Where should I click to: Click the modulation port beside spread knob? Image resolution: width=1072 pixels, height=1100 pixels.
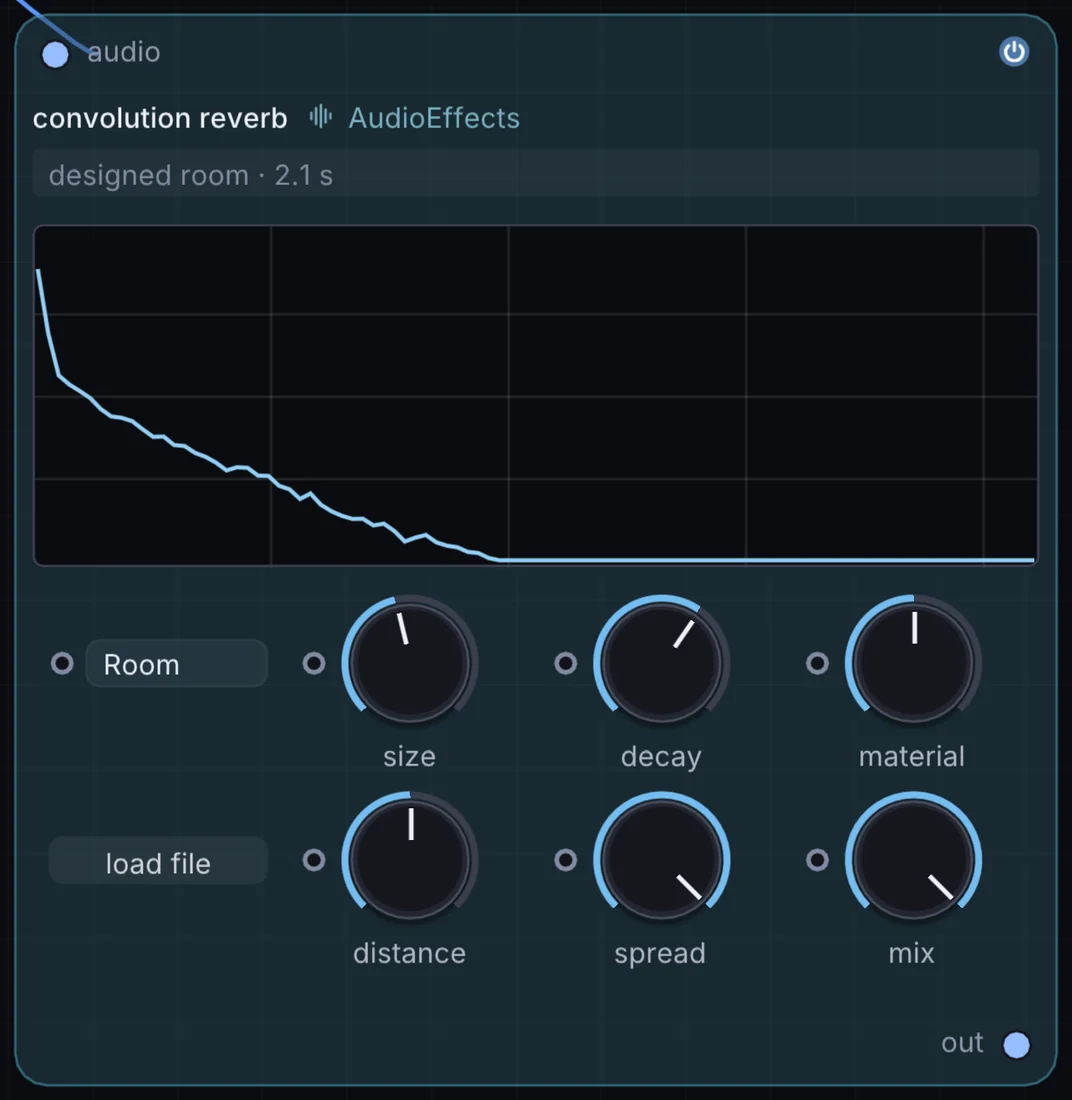pyautogui.click(x=565, y=860)
